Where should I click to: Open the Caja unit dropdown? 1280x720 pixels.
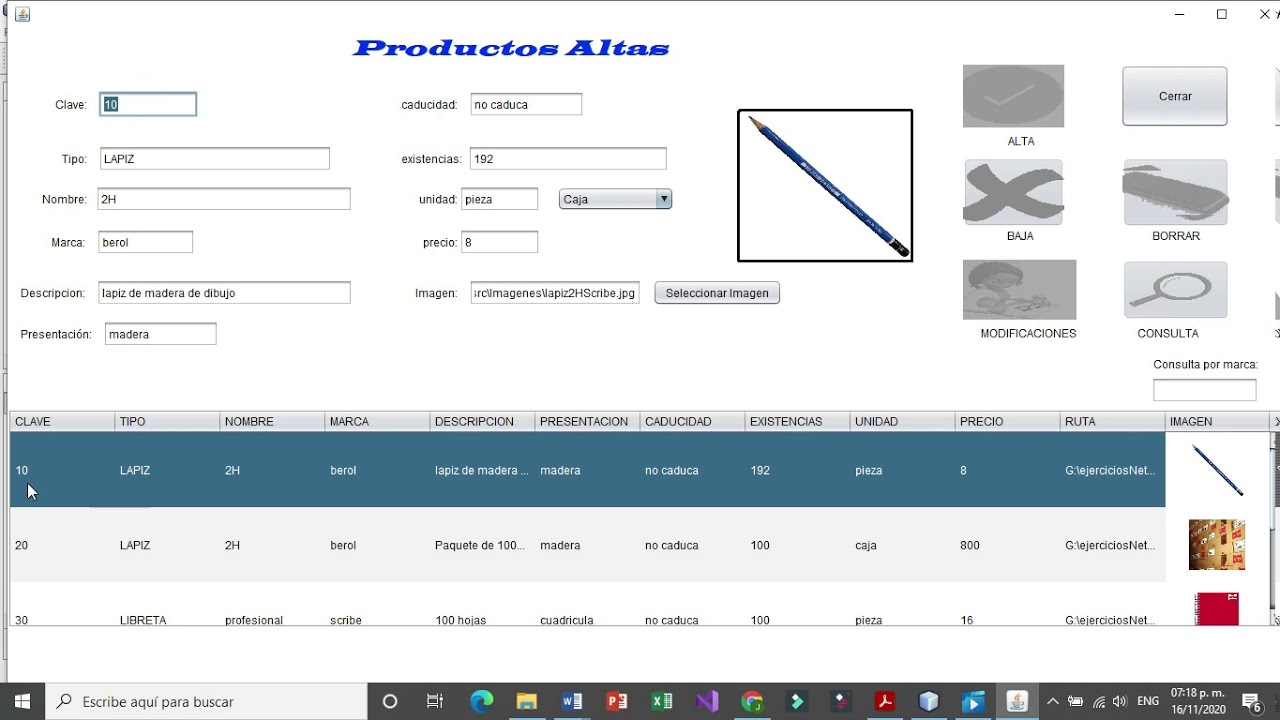click(x=615, y=199)
